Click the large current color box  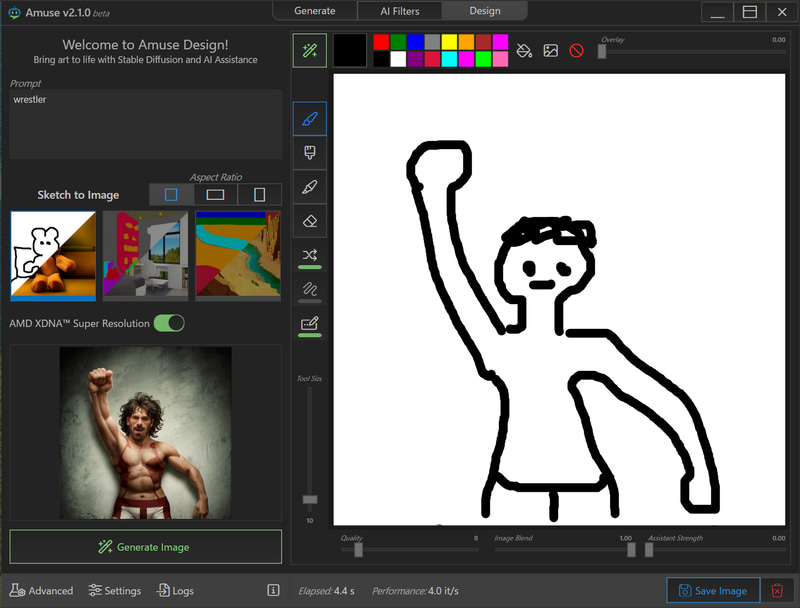pyautogui.click(x=349, y=50)
